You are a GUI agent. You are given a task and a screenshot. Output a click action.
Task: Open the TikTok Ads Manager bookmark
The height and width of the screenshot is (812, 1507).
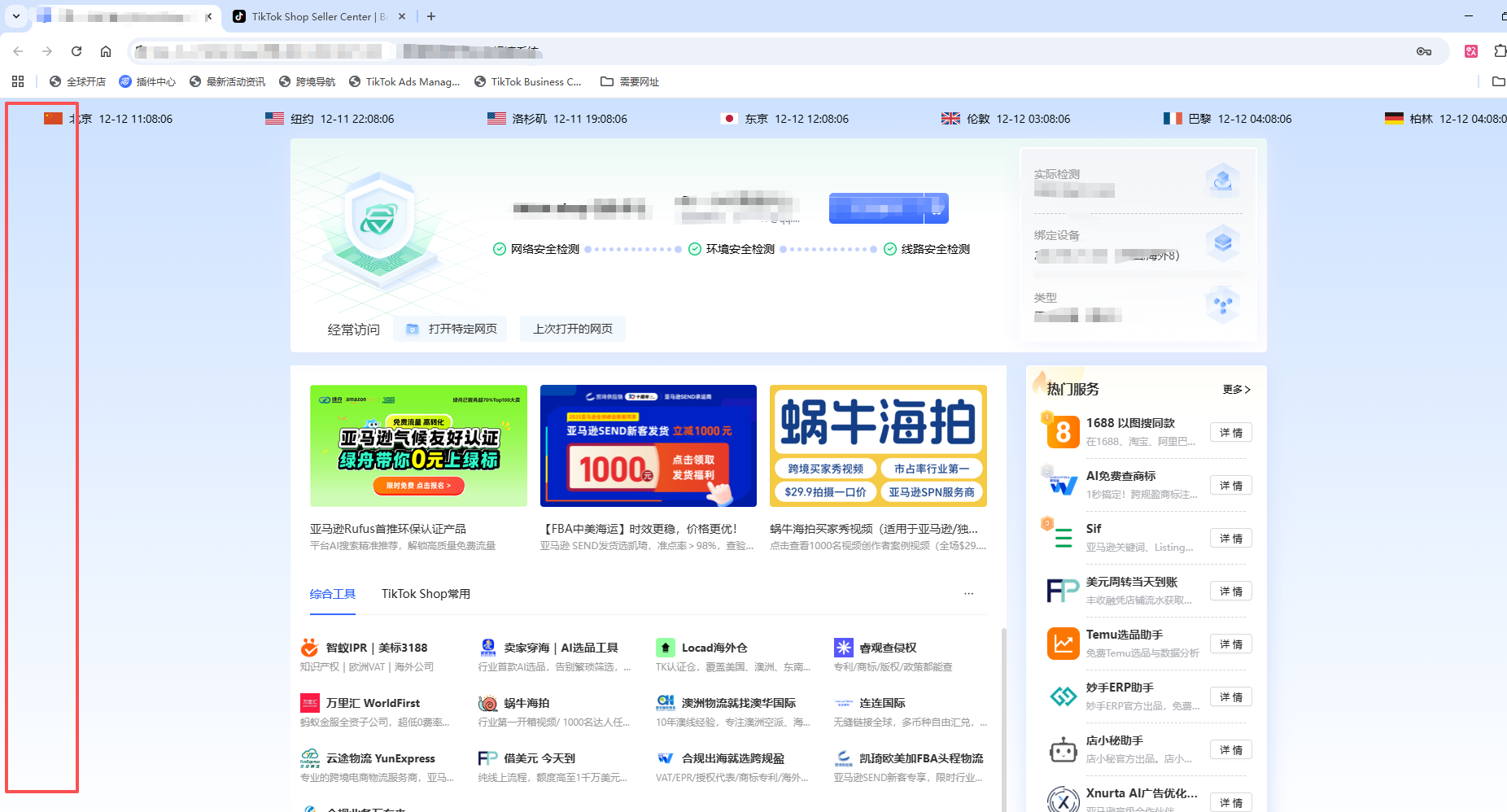404,81
